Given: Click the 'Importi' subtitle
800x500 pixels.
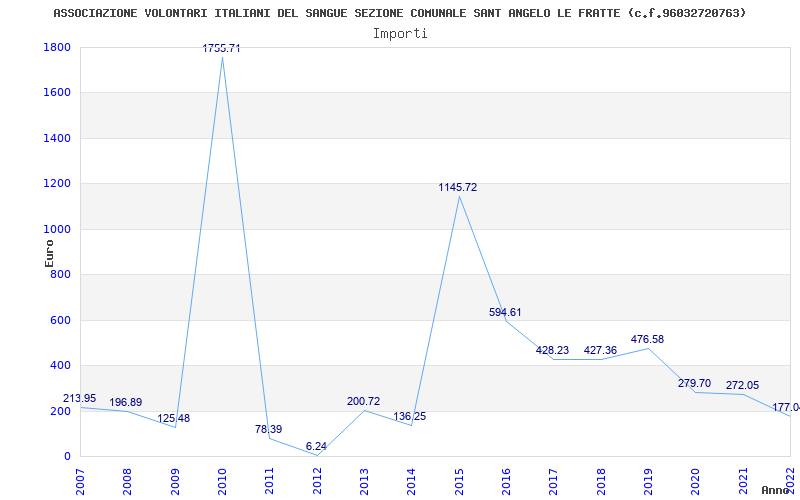Looking at the screenshot, I should [400, 34].
